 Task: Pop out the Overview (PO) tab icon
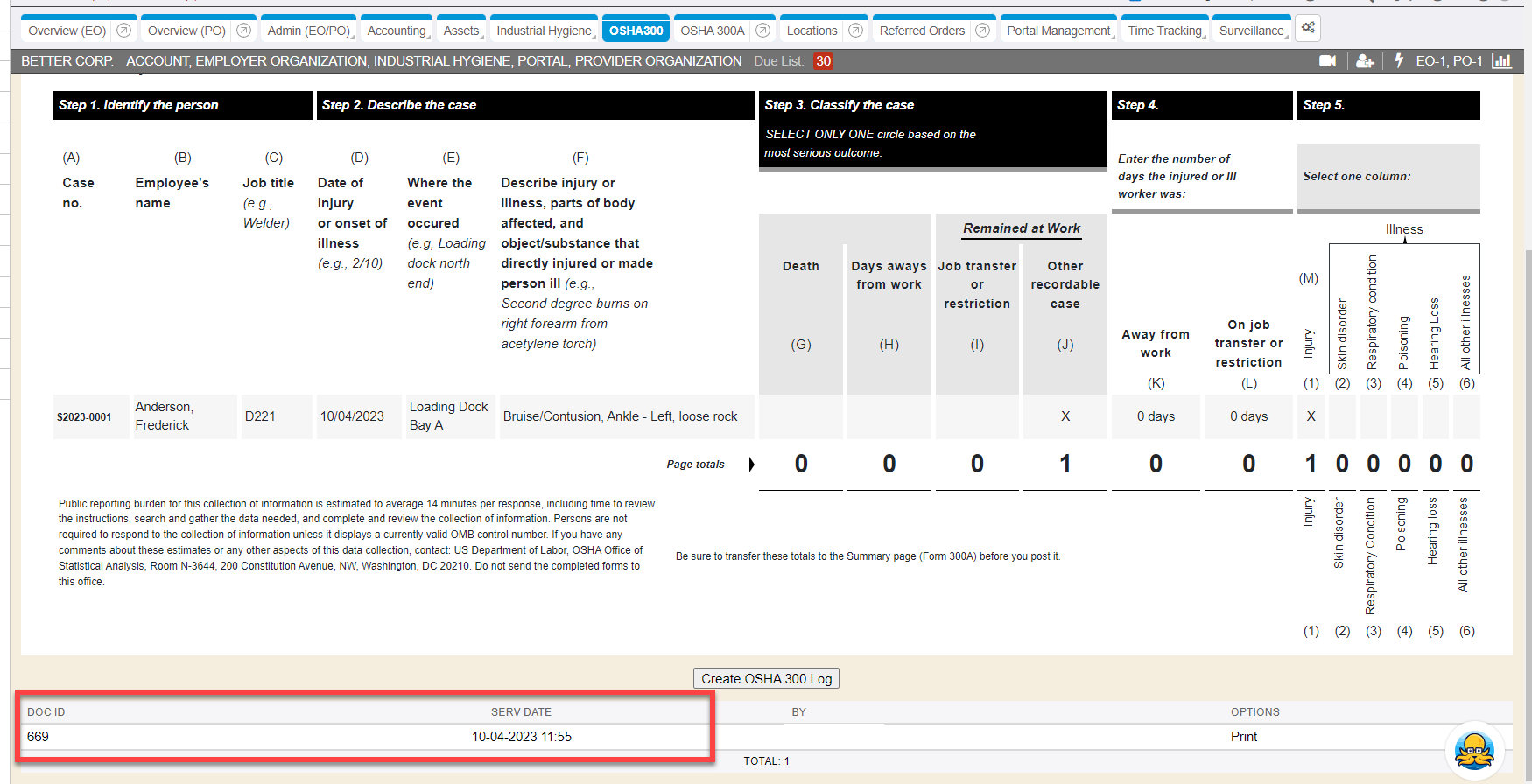click(x=243, y=31)
